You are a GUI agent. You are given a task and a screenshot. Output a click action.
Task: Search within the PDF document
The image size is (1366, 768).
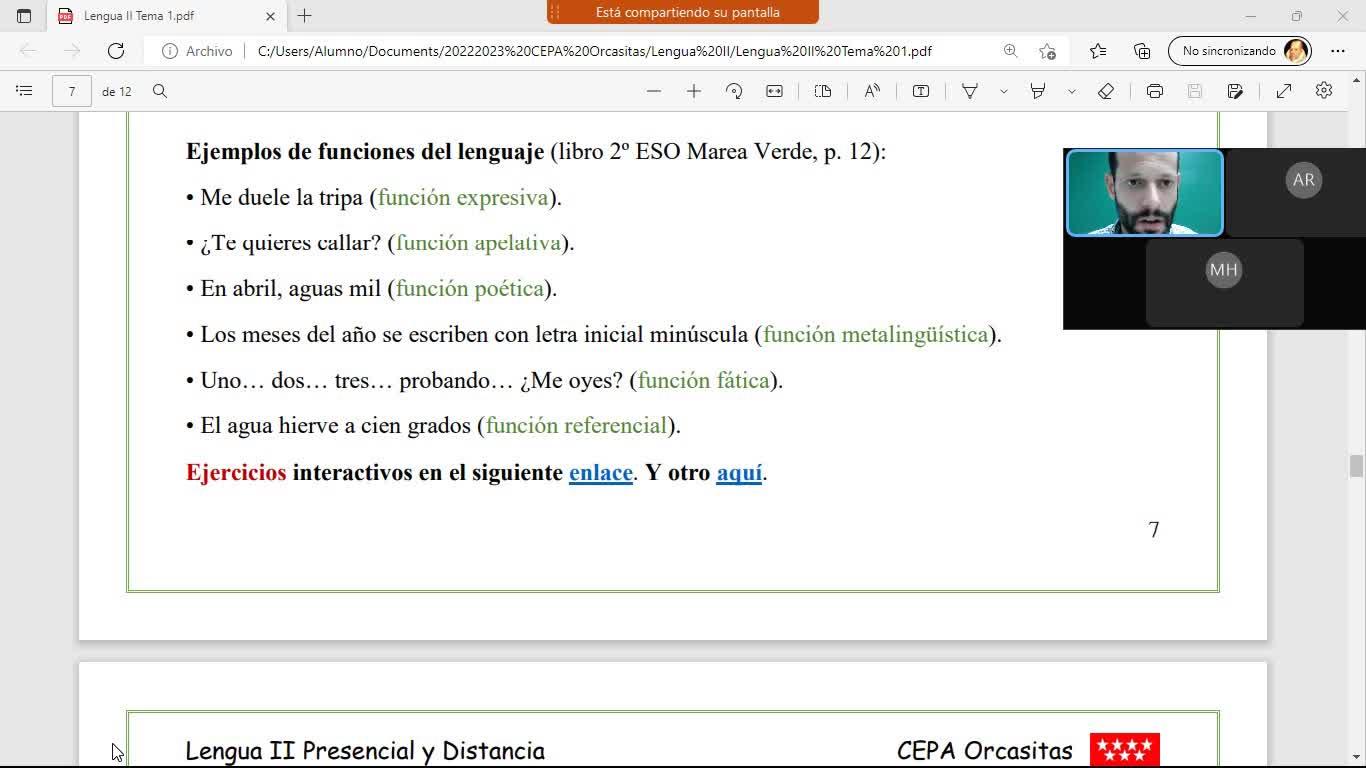click(x=160, y=91)
